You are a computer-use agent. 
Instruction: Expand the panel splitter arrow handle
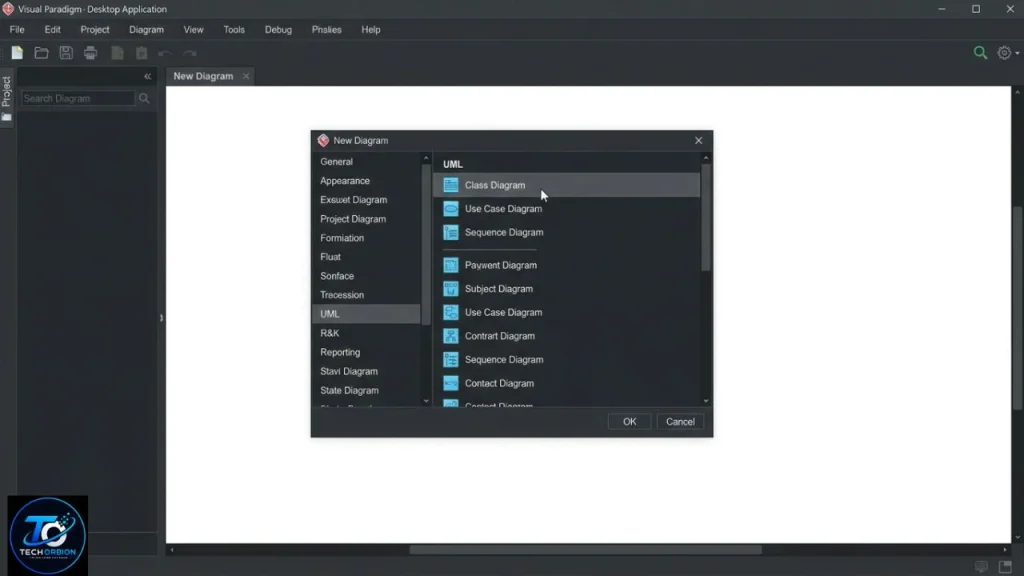[161, 318]
